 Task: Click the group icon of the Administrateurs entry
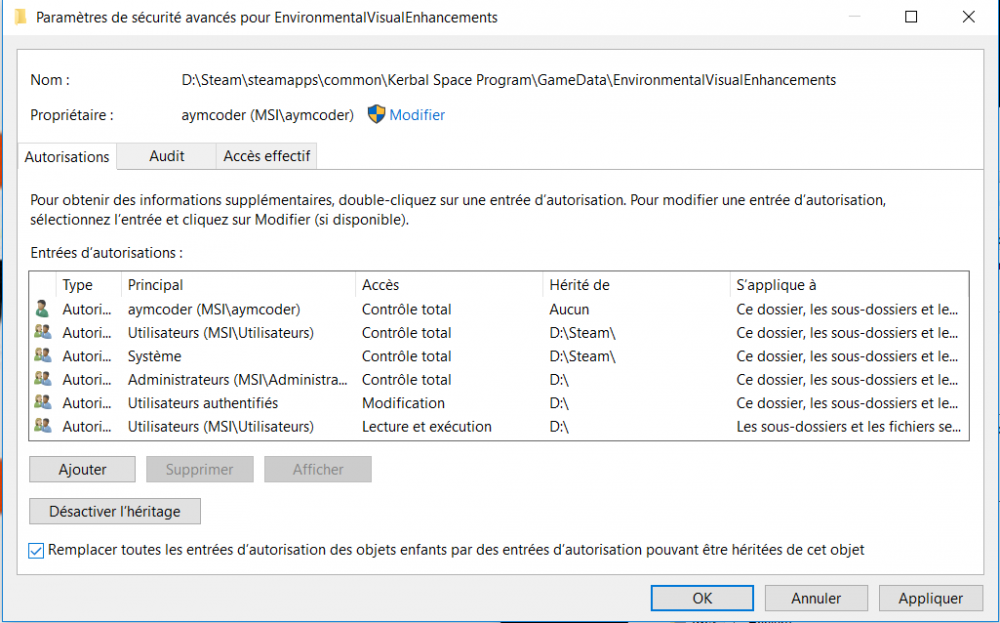click(42, 380)
